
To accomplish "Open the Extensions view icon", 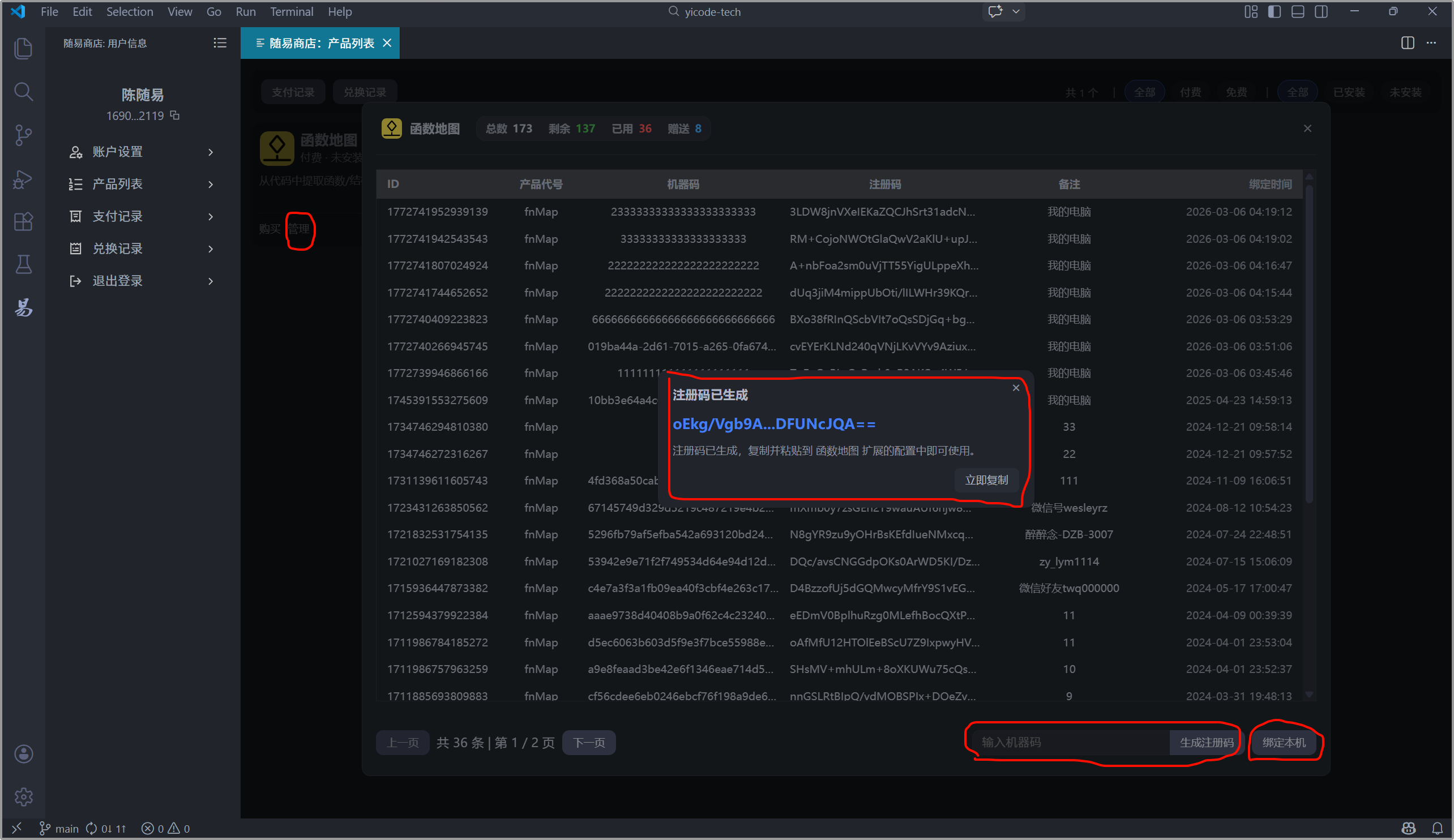I will click(23, 221).
